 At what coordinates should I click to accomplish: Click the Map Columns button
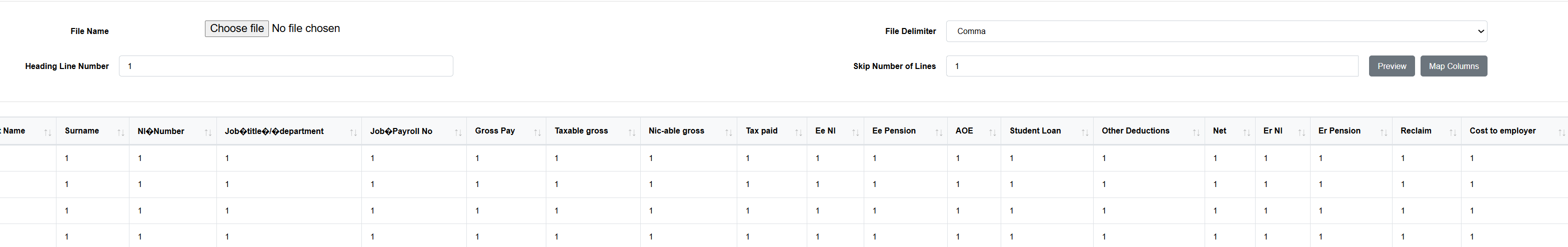(x=1453, y=66)
